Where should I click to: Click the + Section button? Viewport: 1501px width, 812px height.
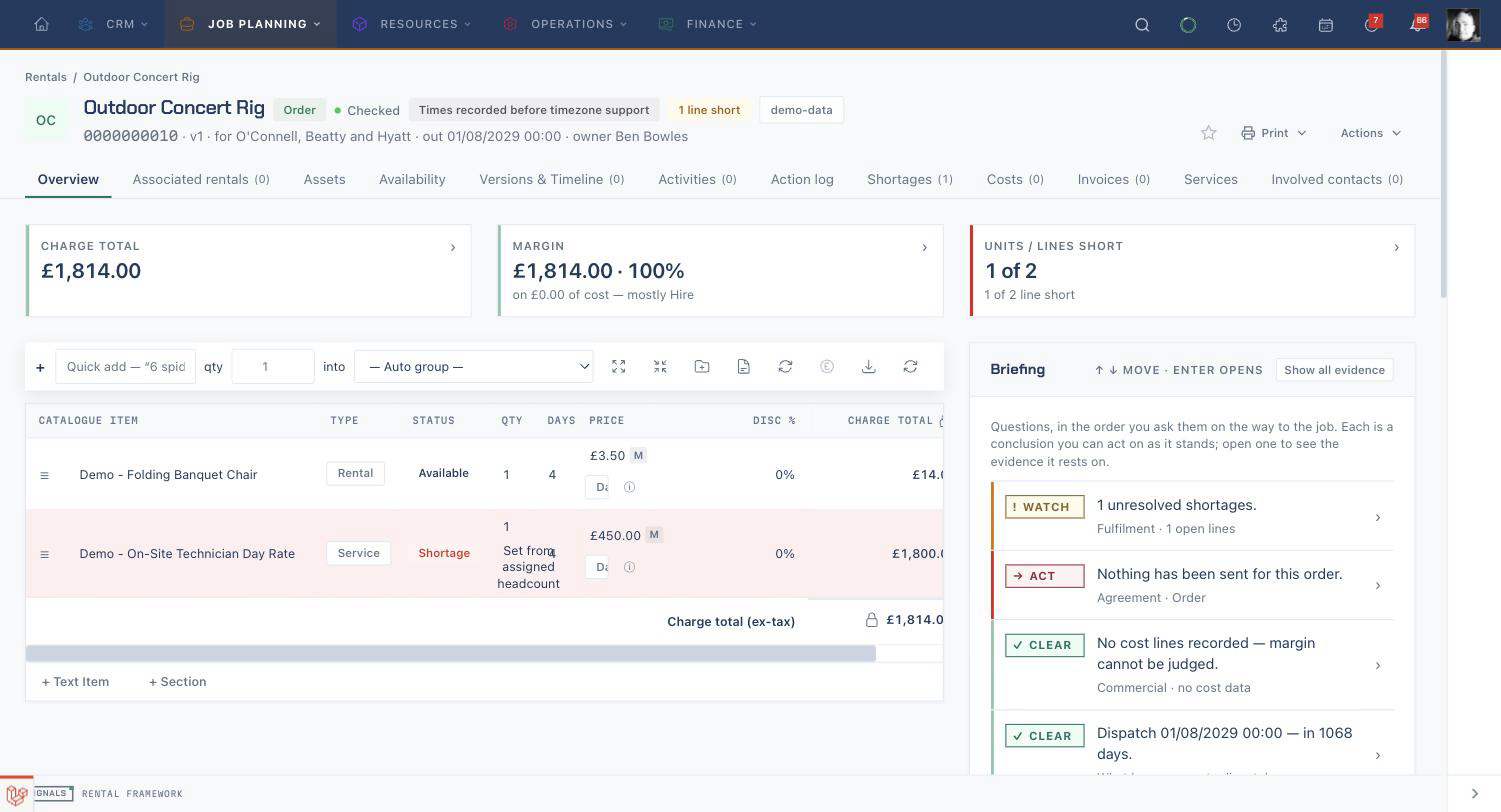tap(177, 682)
